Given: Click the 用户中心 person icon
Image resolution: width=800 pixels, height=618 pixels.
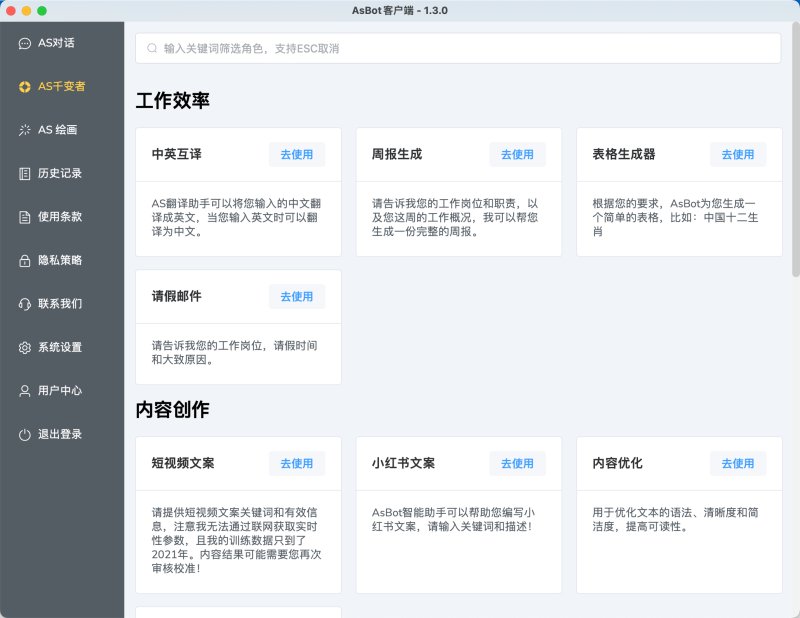Looking at the screenshot, I should [24, 391].
